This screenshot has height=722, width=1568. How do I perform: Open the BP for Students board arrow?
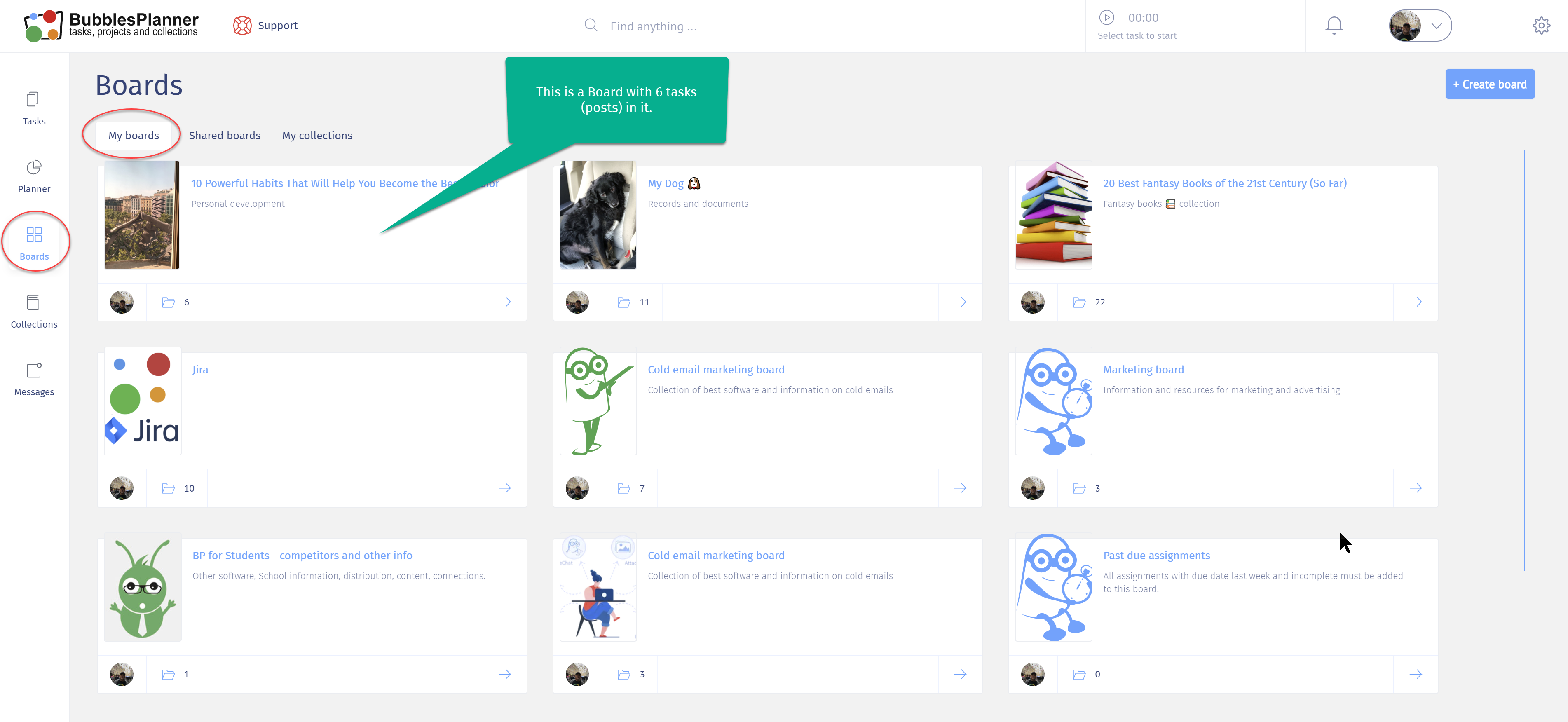pyautogui.click(x=505, y=674)
